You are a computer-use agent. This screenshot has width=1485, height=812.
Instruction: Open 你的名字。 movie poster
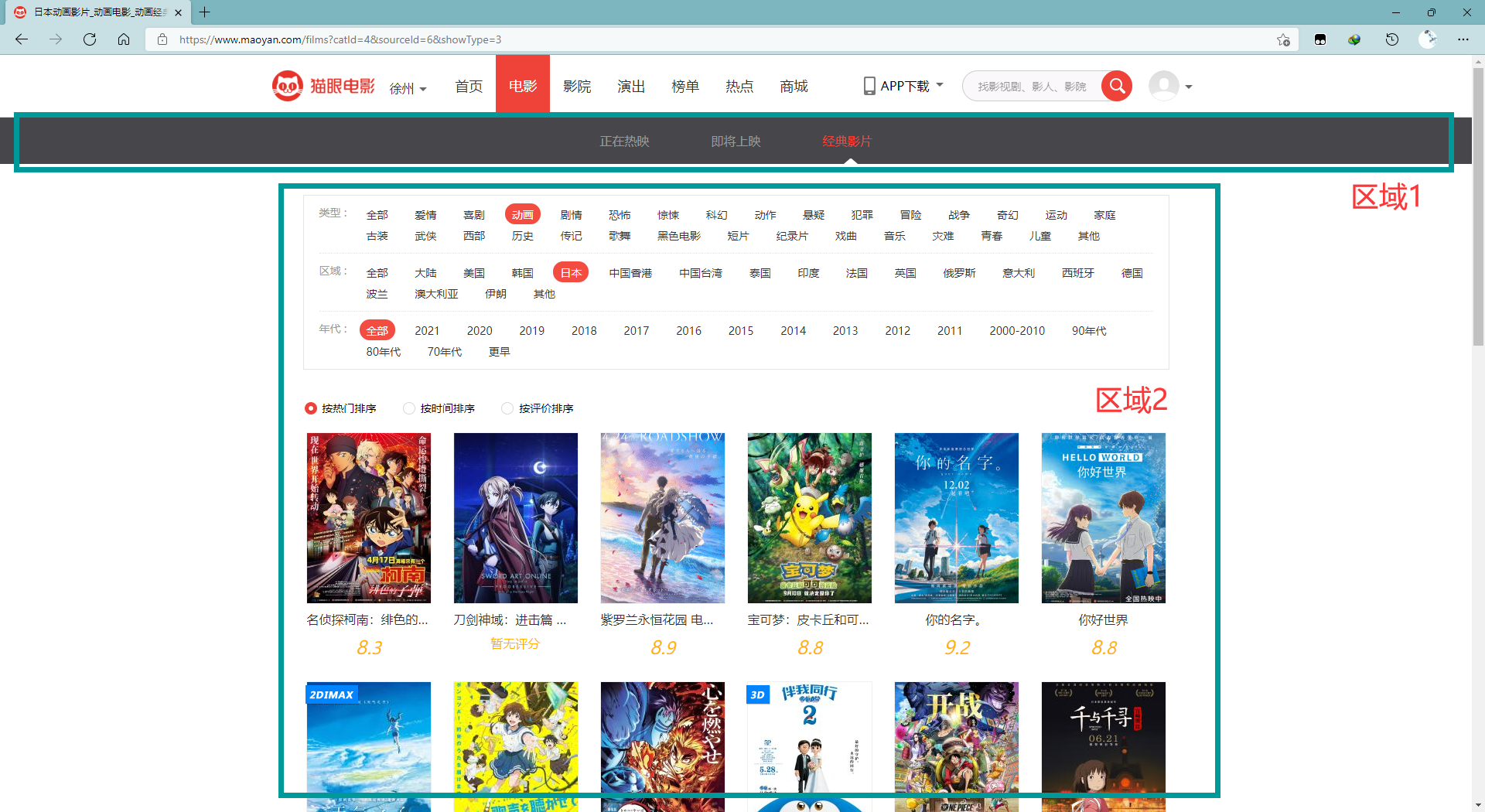pyautogui.click(x=957, y=518)
